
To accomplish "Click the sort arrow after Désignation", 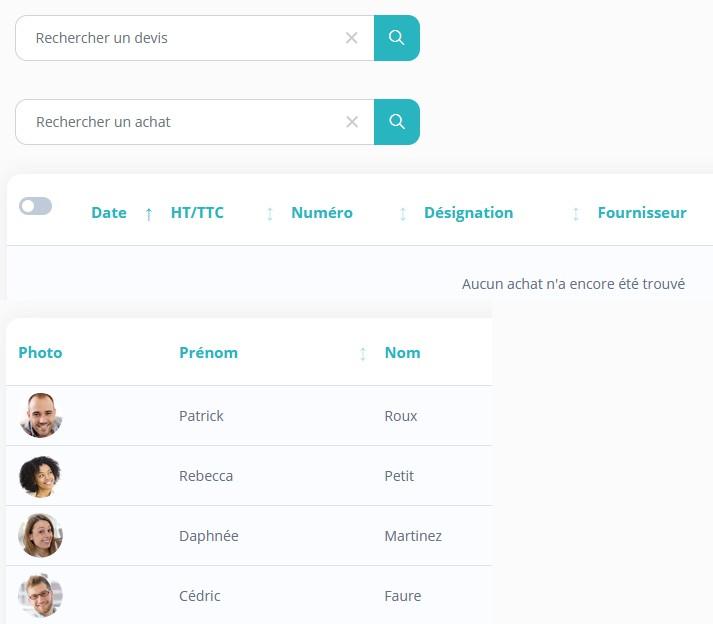I will [576, 214].
